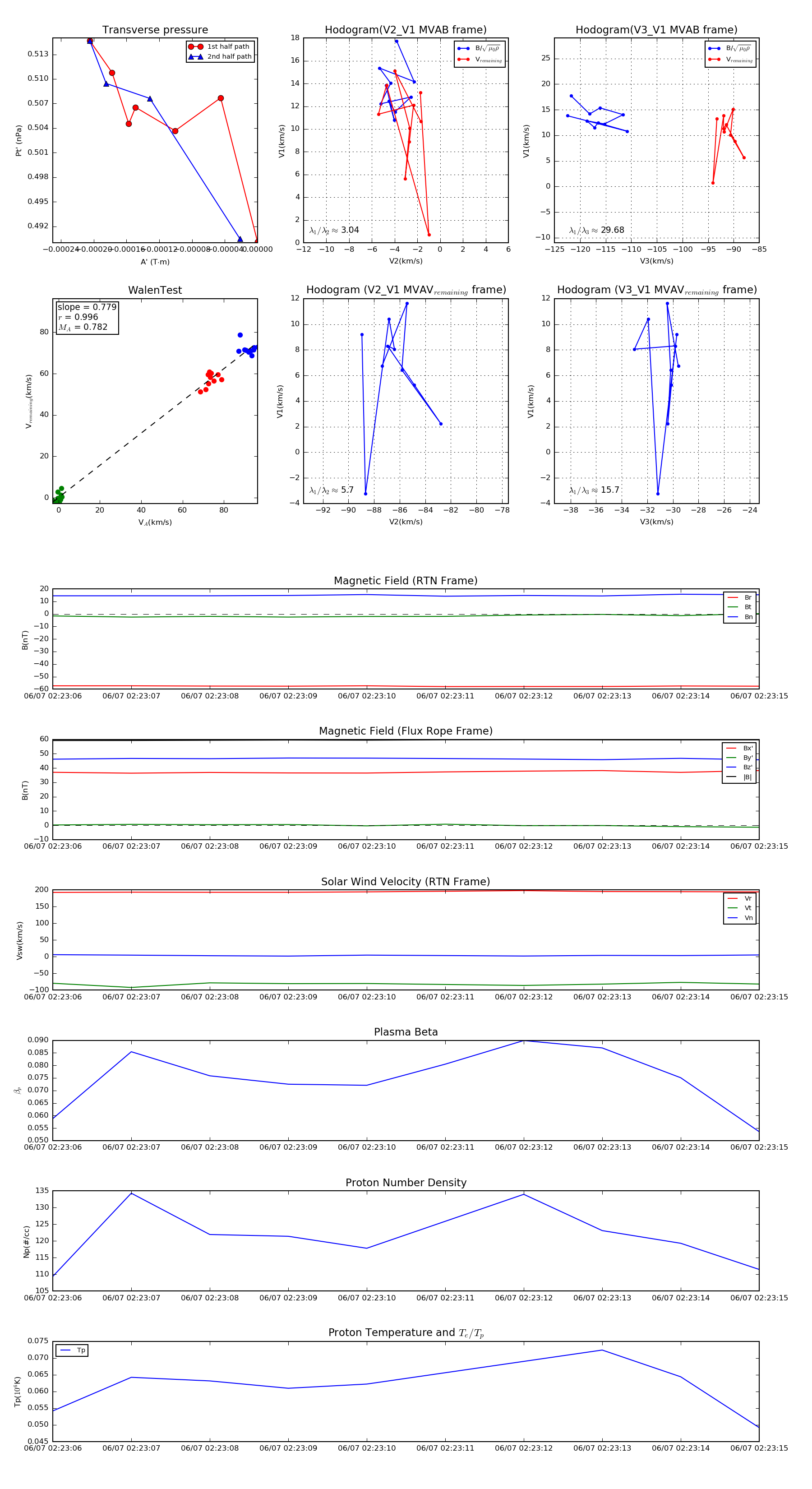Click the 'Transverse pressure' plot title
The width and height of the screenshot is (812, 1489).
click(x=155, y=30)
